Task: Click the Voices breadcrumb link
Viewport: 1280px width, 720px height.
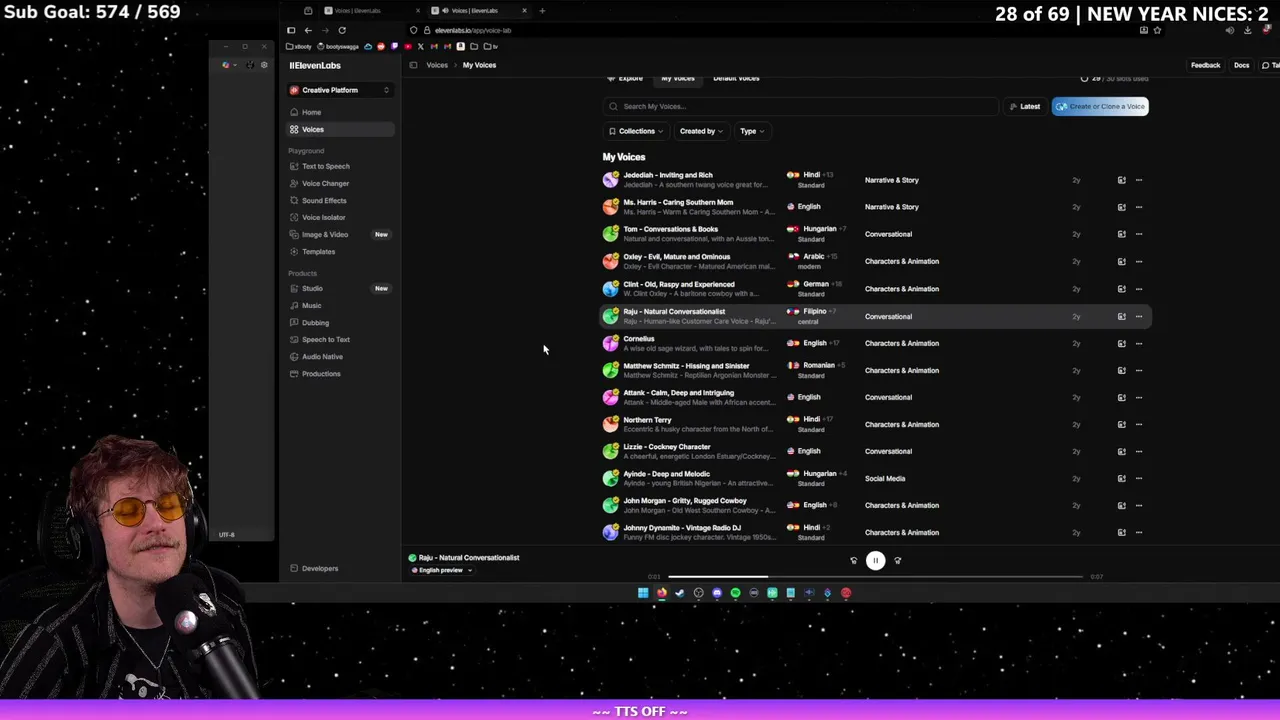Action: click(437, 65)
